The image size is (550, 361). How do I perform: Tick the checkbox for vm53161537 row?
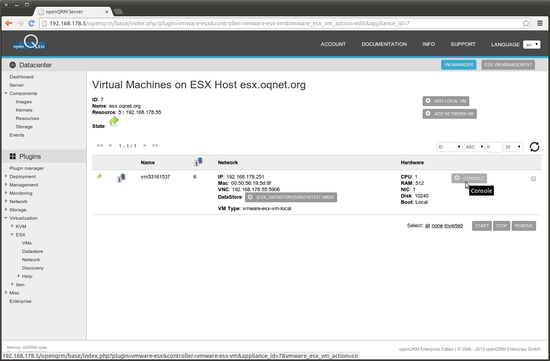pyautogui.click(x=533, y=179)
